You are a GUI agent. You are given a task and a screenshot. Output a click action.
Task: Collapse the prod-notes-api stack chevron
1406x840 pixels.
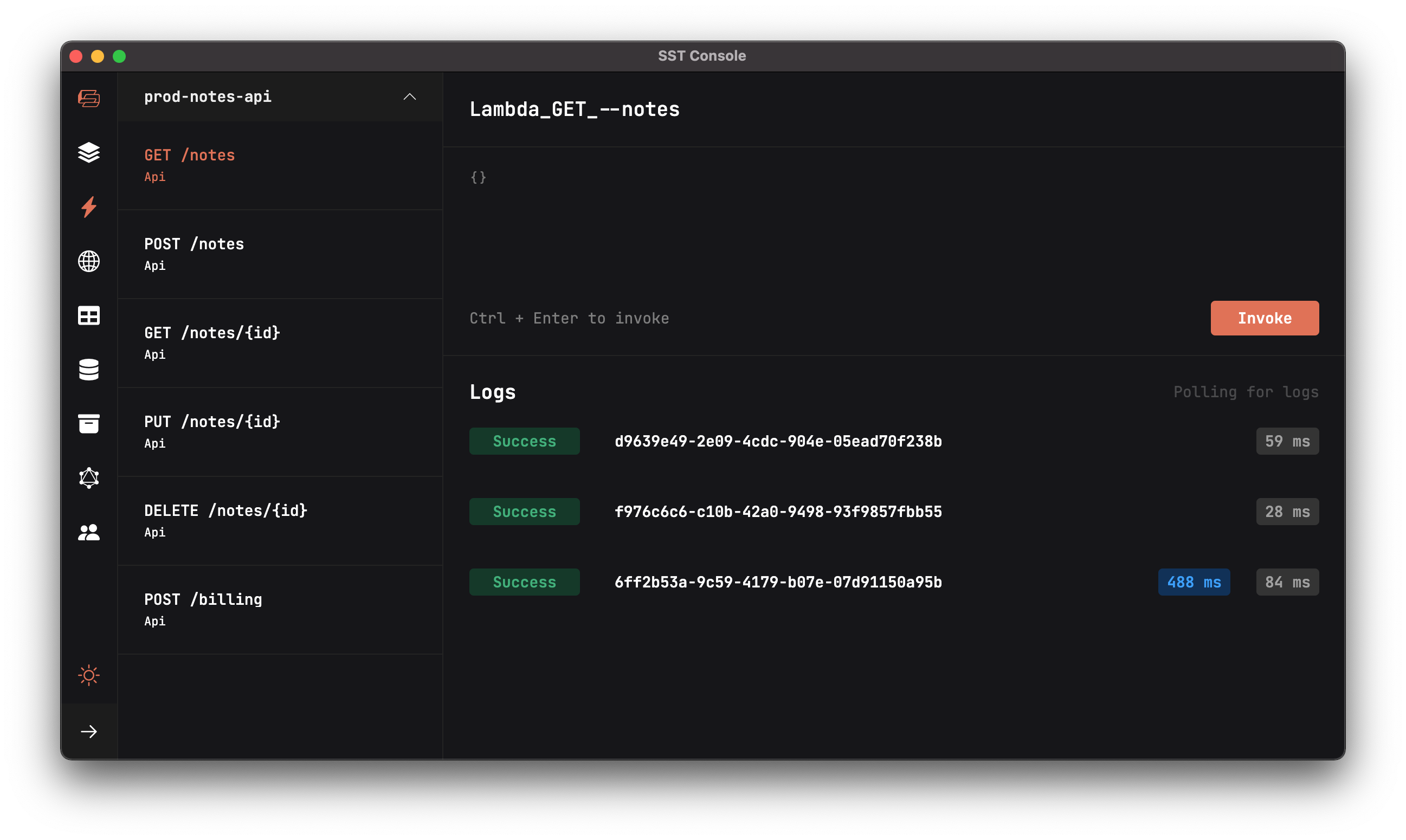pos(409,97)
